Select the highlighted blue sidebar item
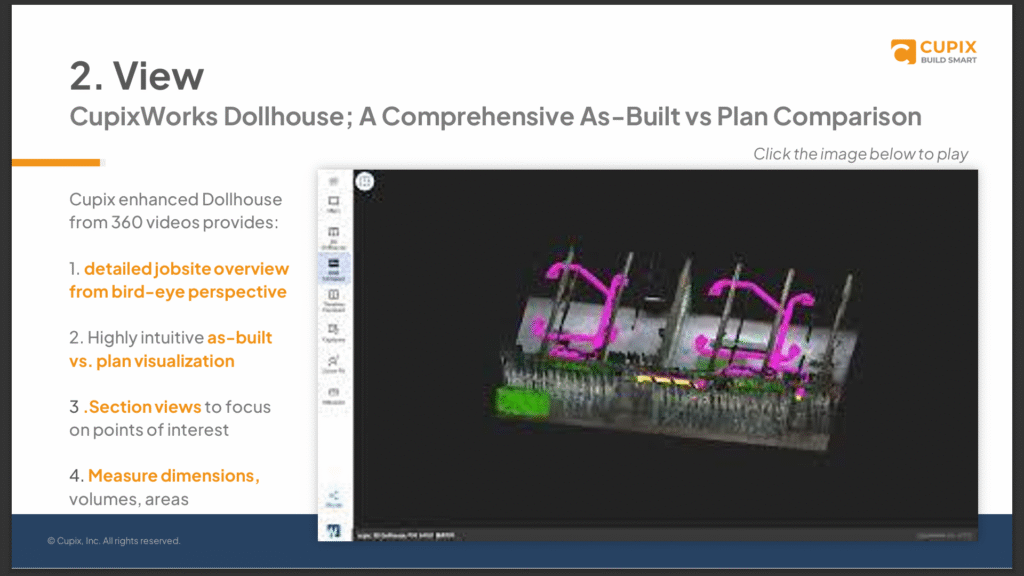Screen dimensions: 1024x576 point(334,267)
